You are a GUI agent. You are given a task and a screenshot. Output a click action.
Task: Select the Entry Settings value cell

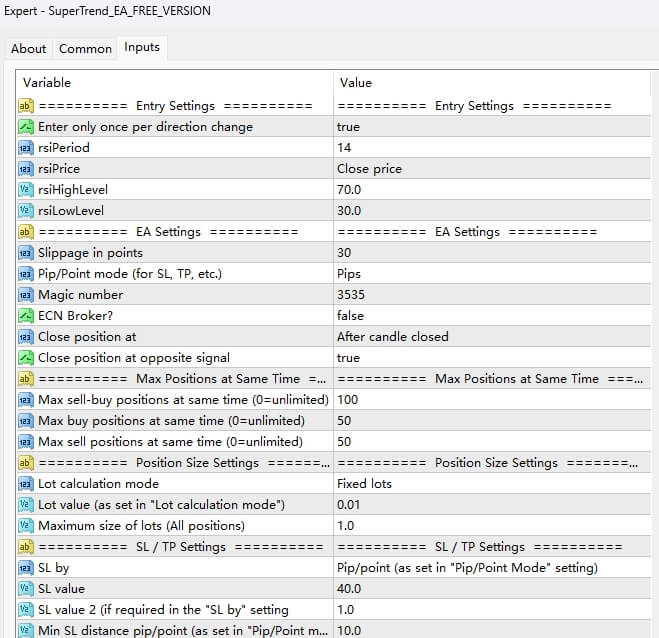pyautogui.click(x=492, y=105)
